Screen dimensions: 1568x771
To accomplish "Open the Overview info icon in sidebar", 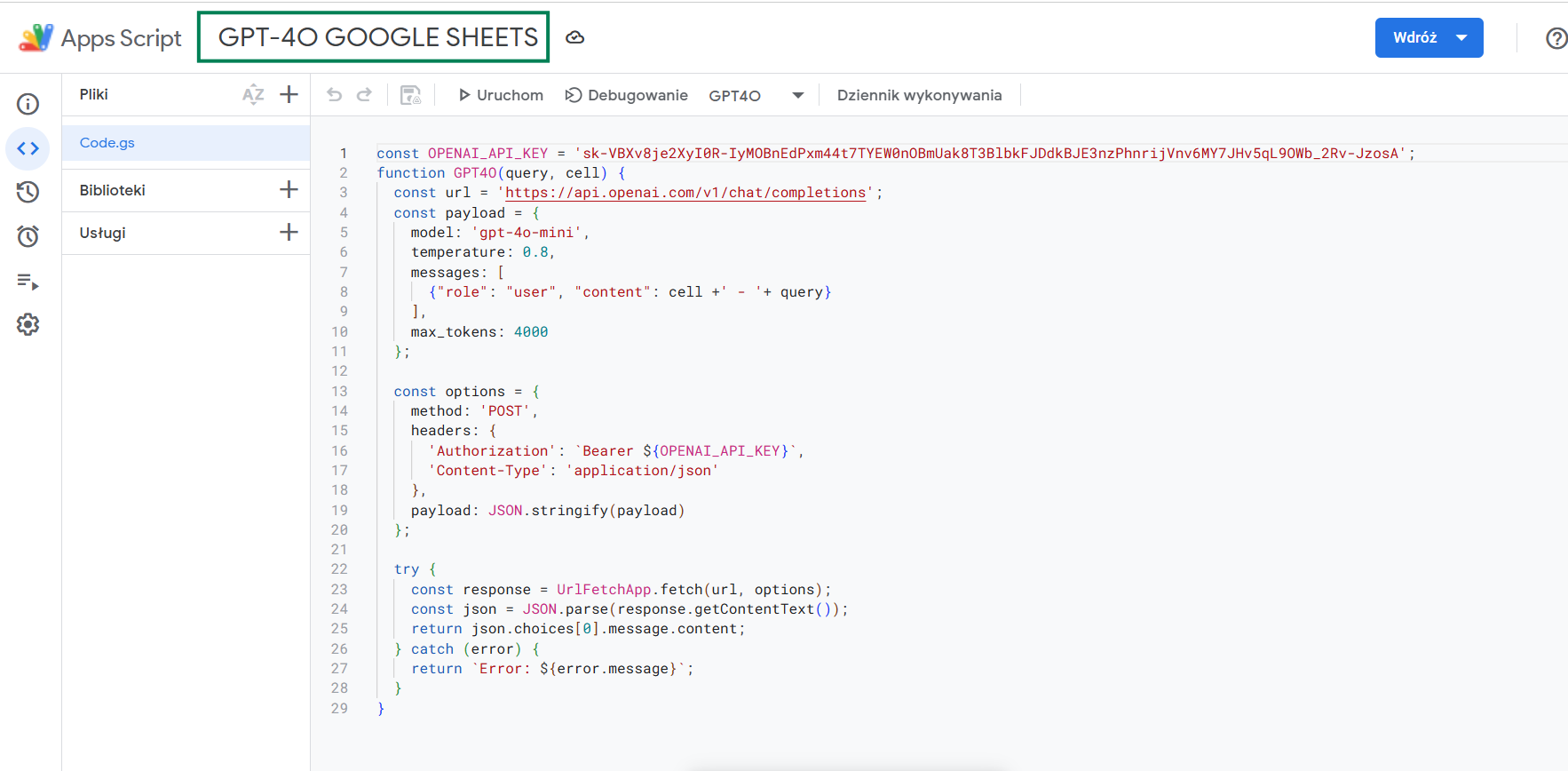I will pos(28,104).
